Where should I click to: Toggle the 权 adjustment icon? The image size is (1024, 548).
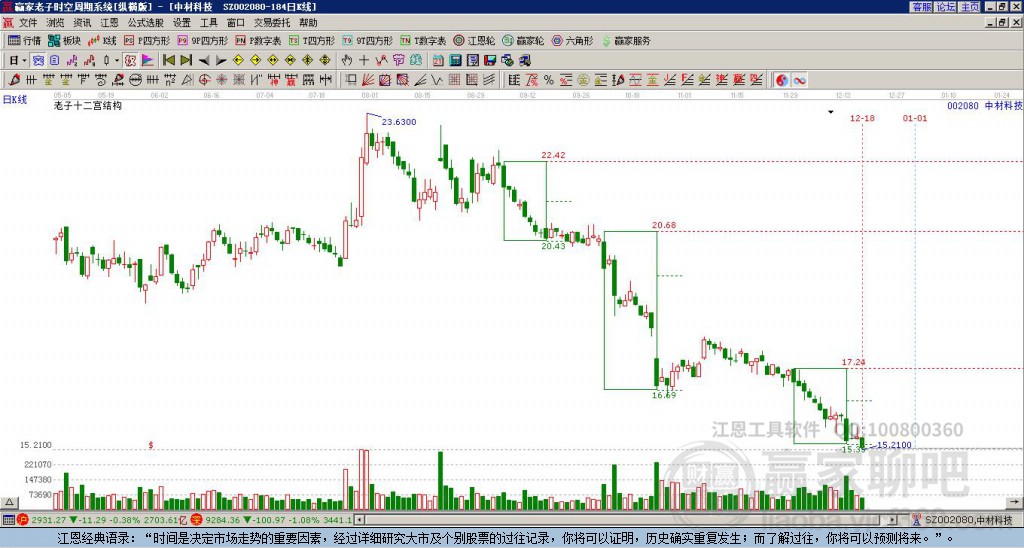(x=130, y=60)
